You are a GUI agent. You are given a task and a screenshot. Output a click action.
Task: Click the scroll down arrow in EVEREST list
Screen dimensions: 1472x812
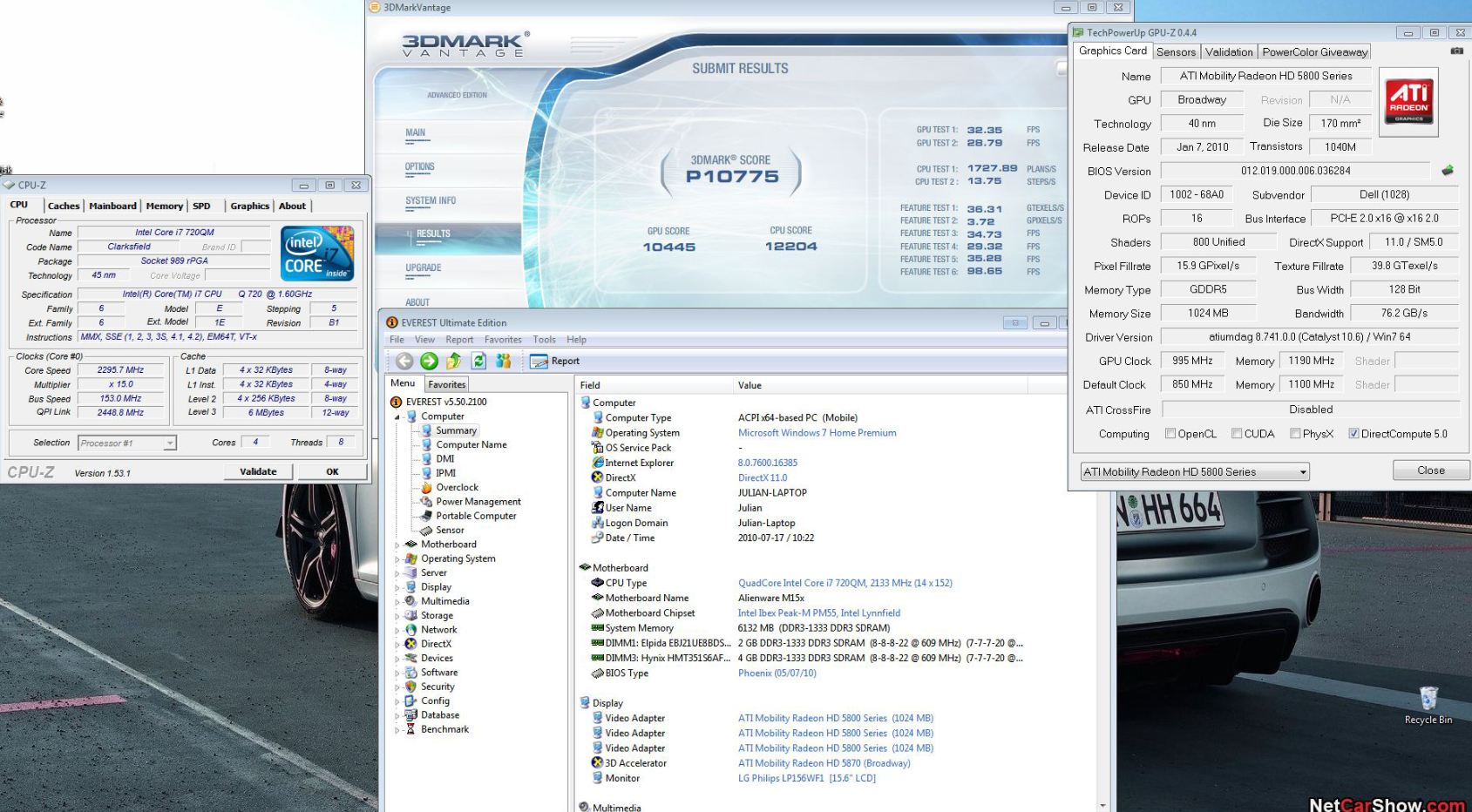coord(1103,806)
